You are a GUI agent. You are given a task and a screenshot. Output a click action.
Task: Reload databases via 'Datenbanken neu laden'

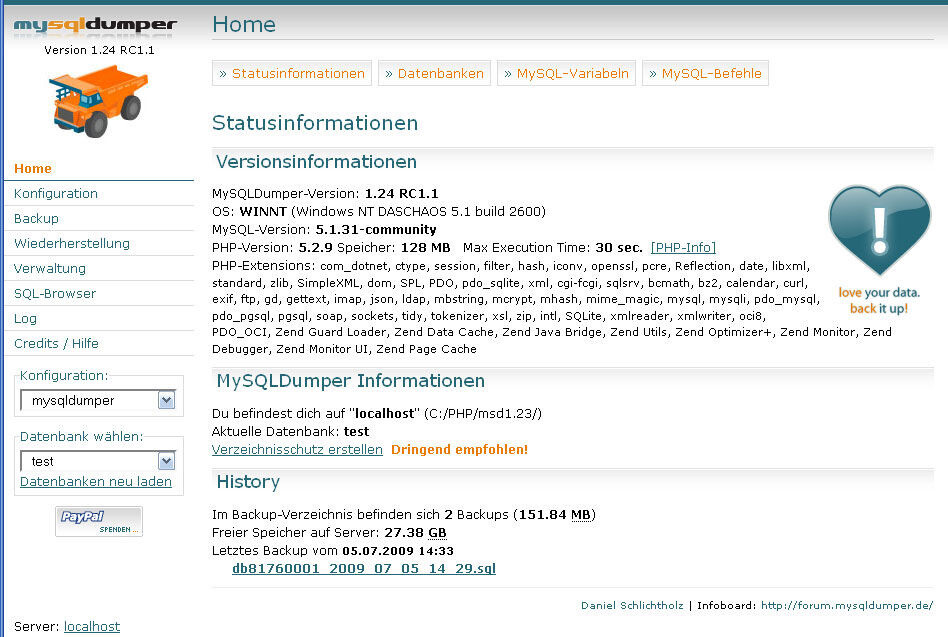(x=97, y=482)
